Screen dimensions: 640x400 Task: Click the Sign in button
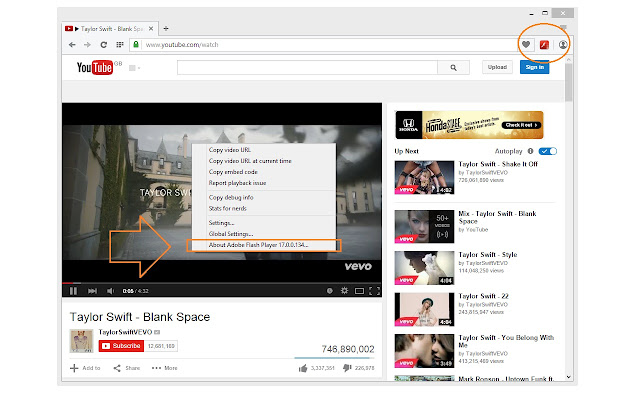[534, 67]
